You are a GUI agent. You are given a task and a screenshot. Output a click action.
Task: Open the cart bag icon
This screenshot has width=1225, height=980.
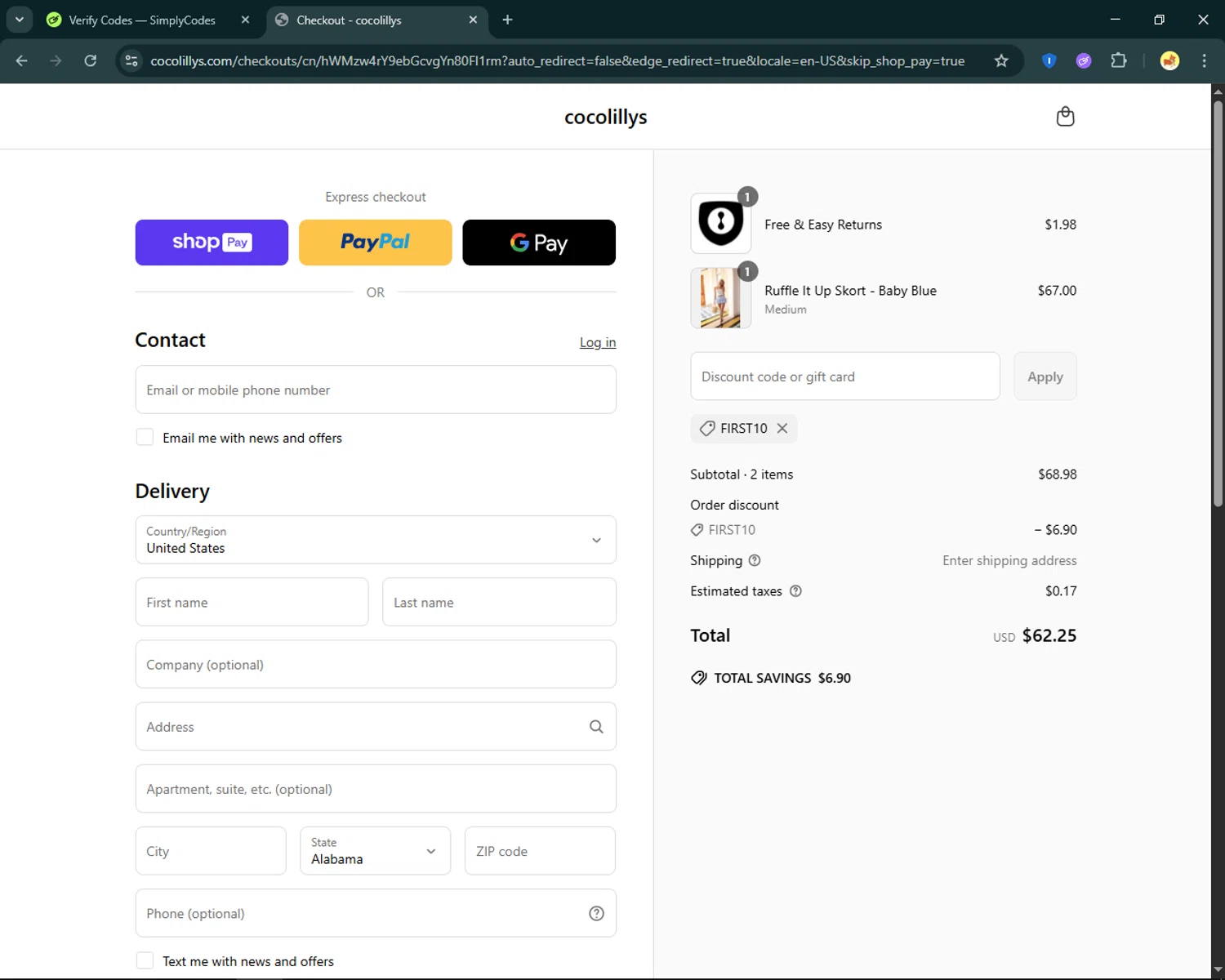1065,117
